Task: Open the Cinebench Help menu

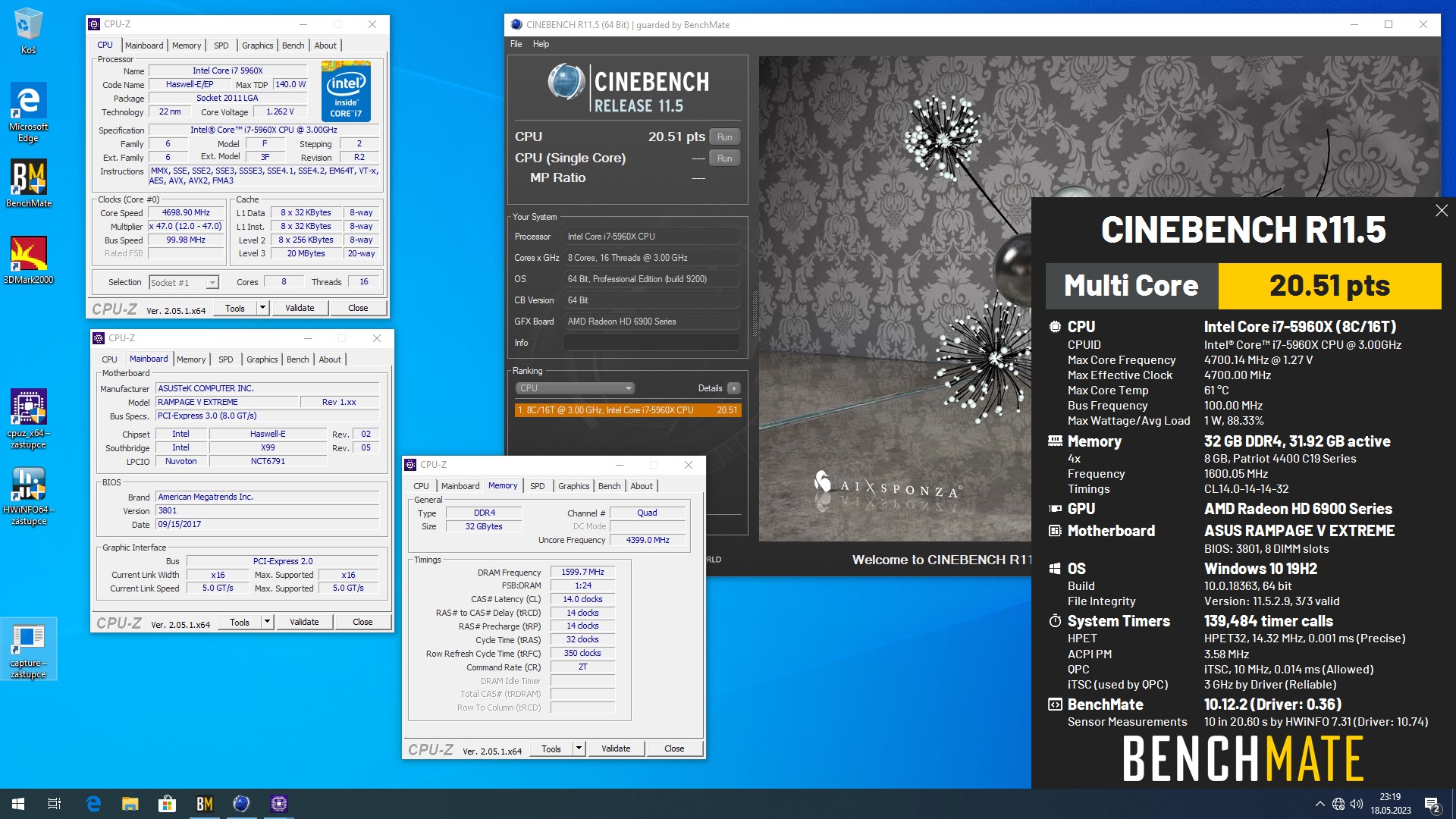Action: coord(541,44)
